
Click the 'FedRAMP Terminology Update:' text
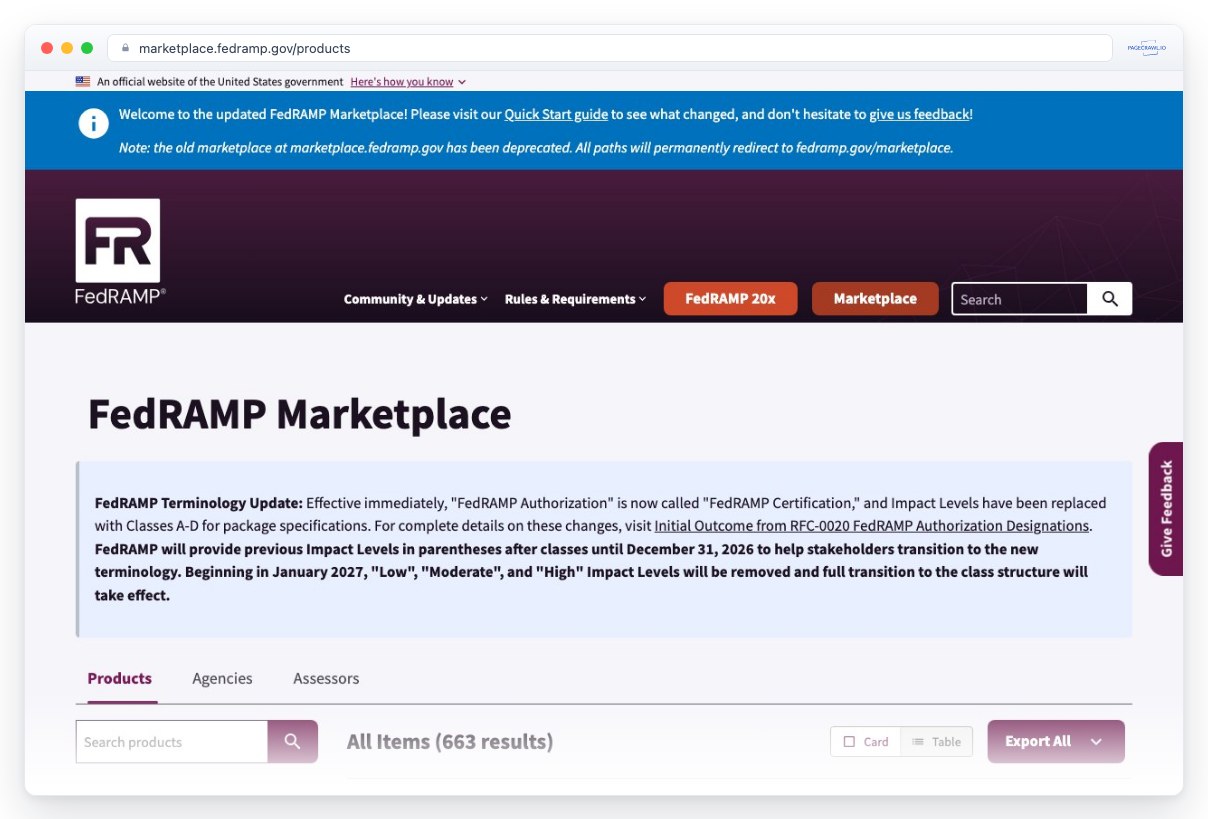pyautogui.click(x=198, y=503)
